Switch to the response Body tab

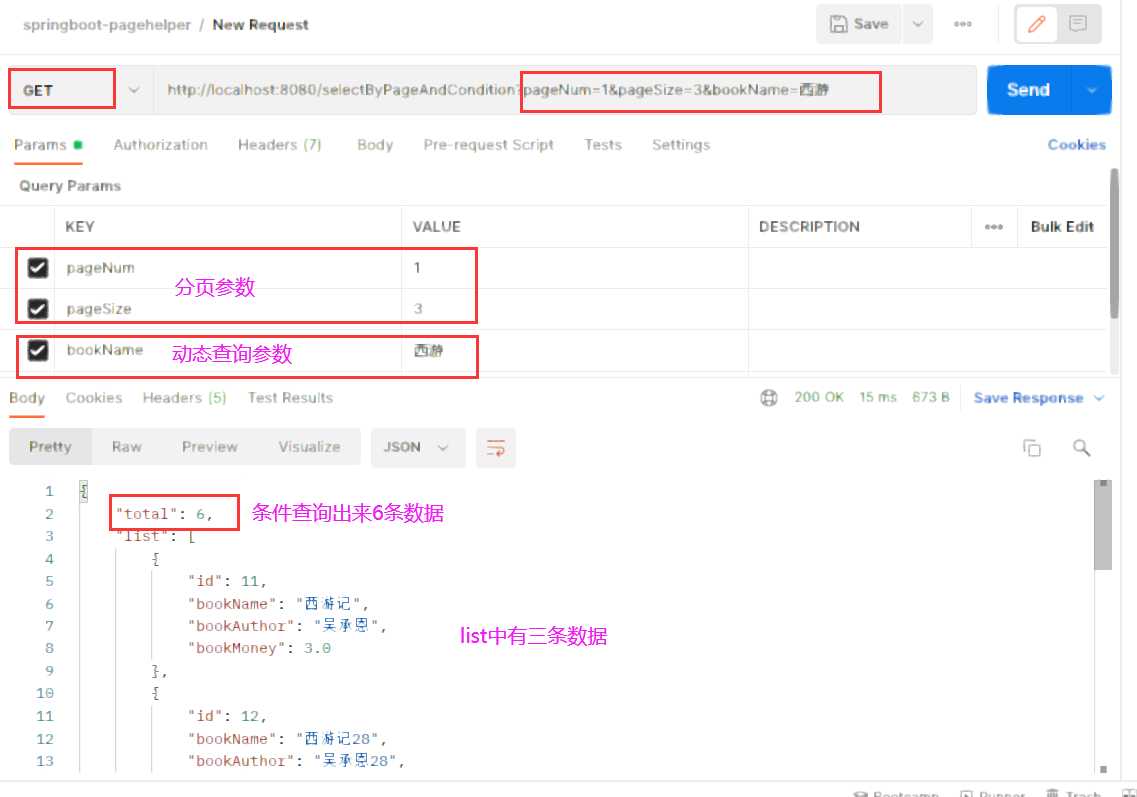tap(27, 398)
